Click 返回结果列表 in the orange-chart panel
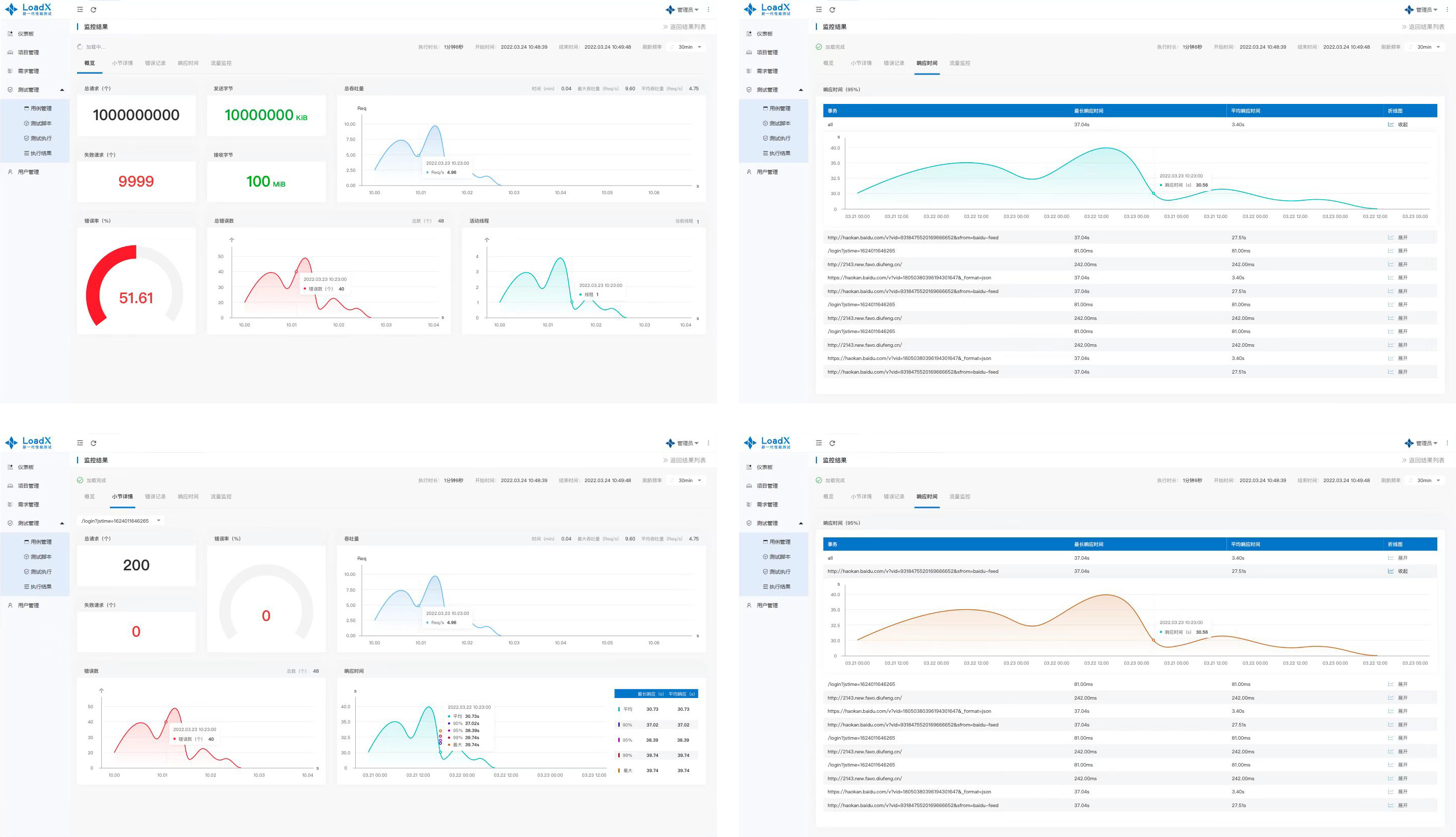1456x837 pixels. pyautogui.click(x=1423, y=460)
